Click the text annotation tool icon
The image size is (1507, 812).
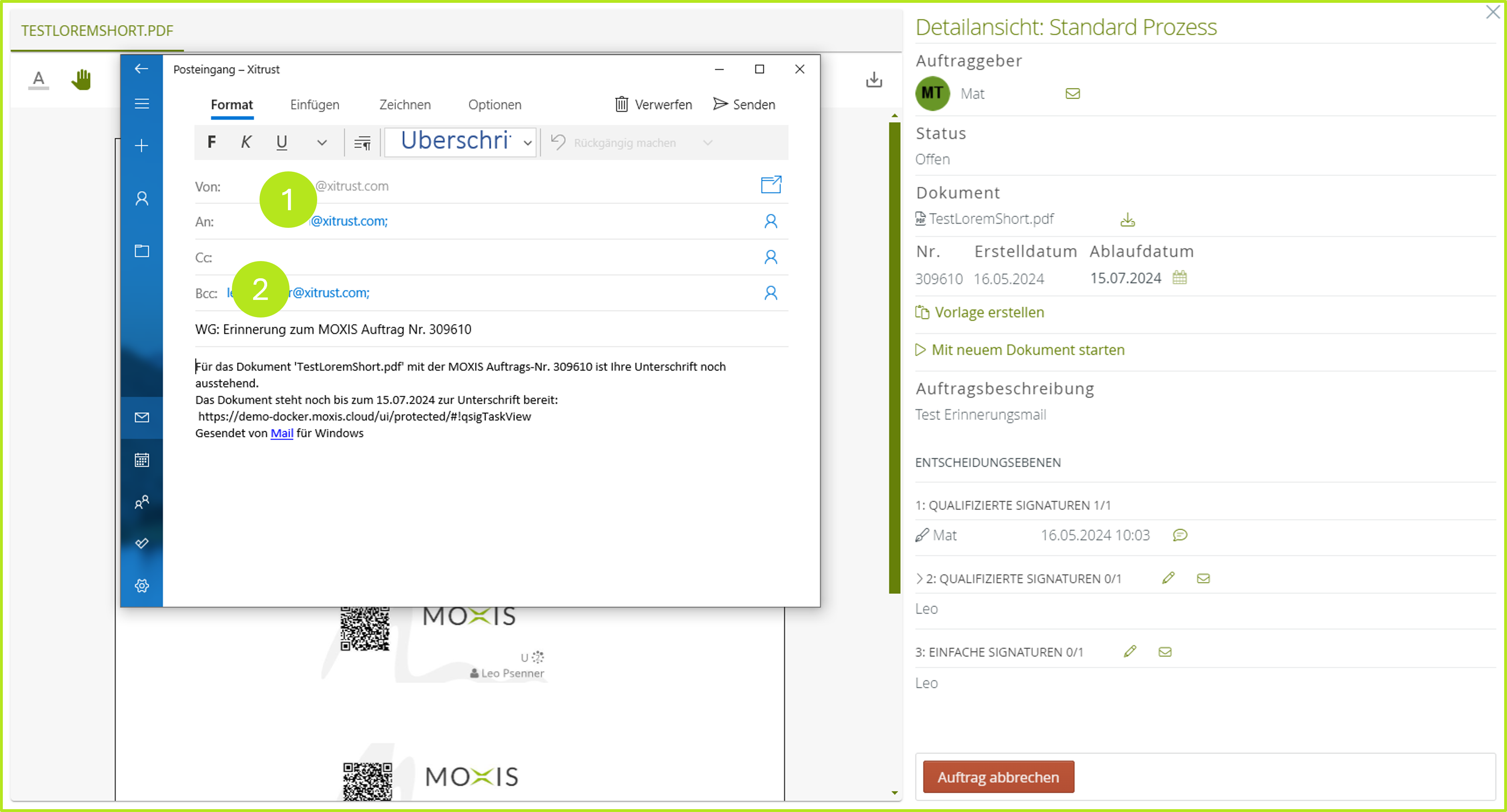pos(38,79)
